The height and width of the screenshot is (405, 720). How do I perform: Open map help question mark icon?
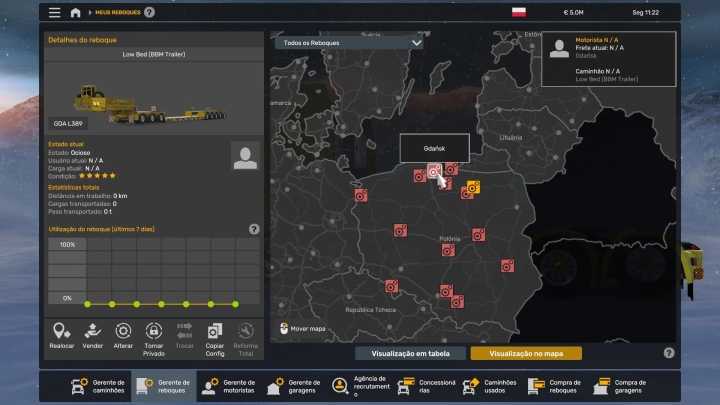pos(669,353)
